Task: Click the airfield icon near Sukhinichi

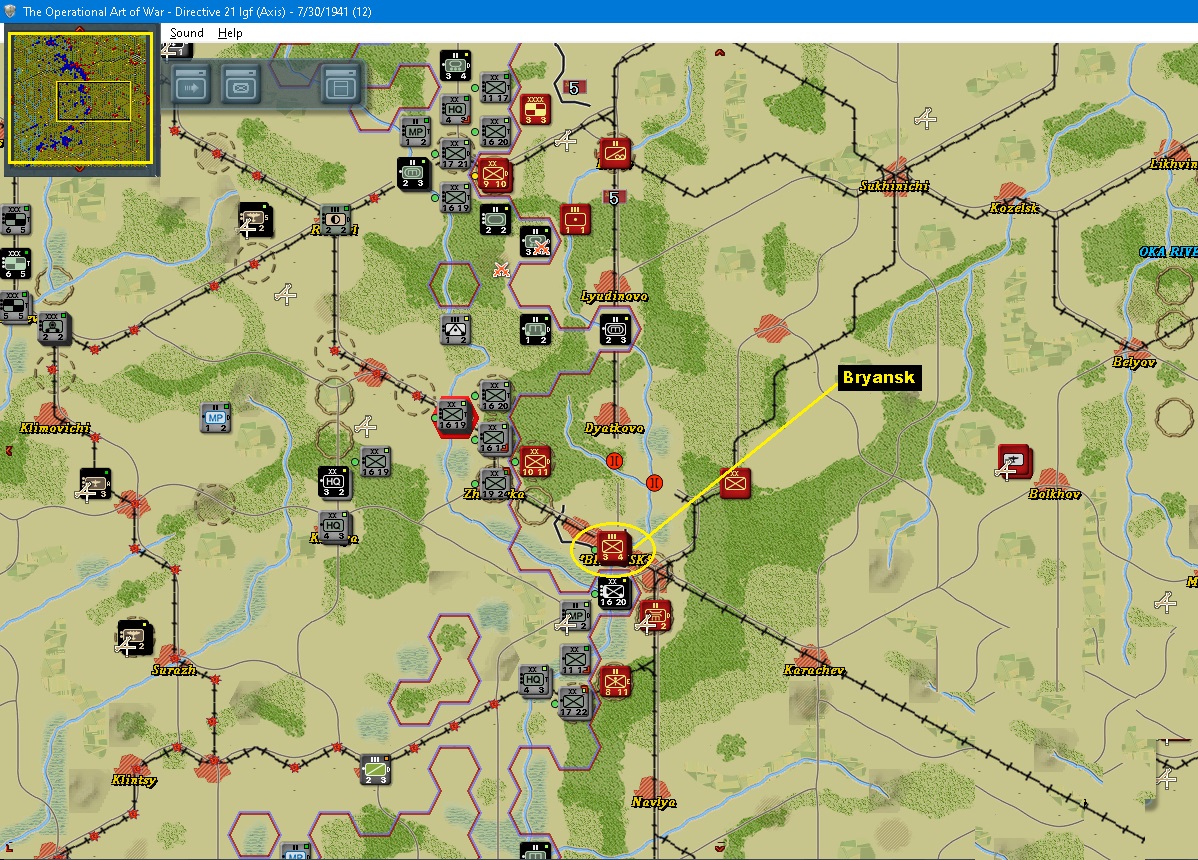Action: click(926, 118)
